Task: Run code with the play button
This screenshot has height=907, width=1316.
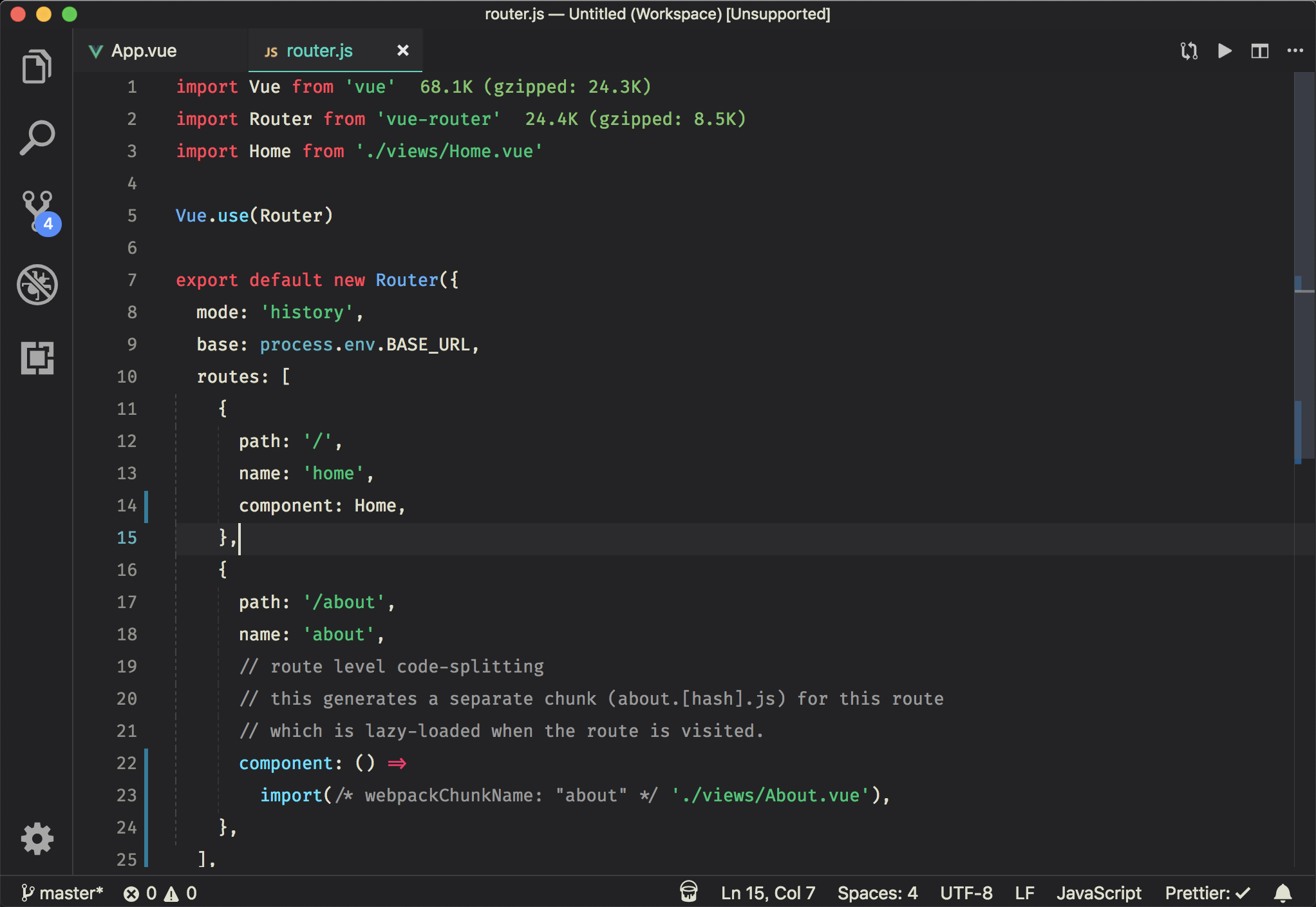Action: click(1225, 51)
